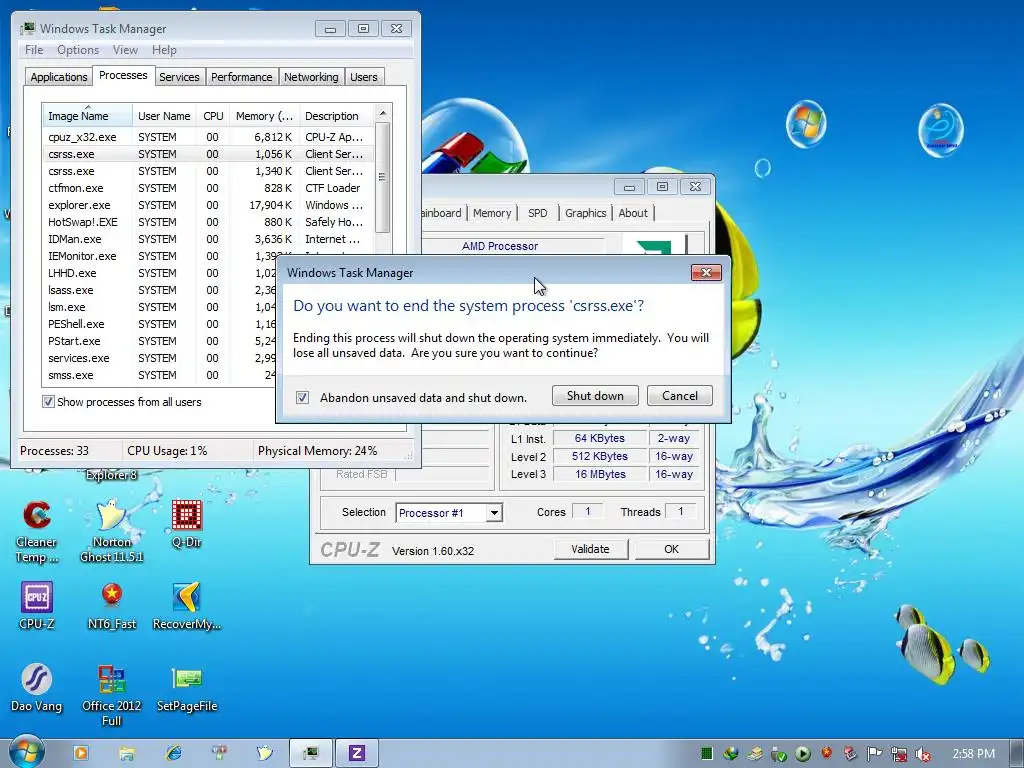Click the Norton Ghost taskbar icon
This screenshot has height=768, width=1024.
pyautogui.click(x=264, y=753)
